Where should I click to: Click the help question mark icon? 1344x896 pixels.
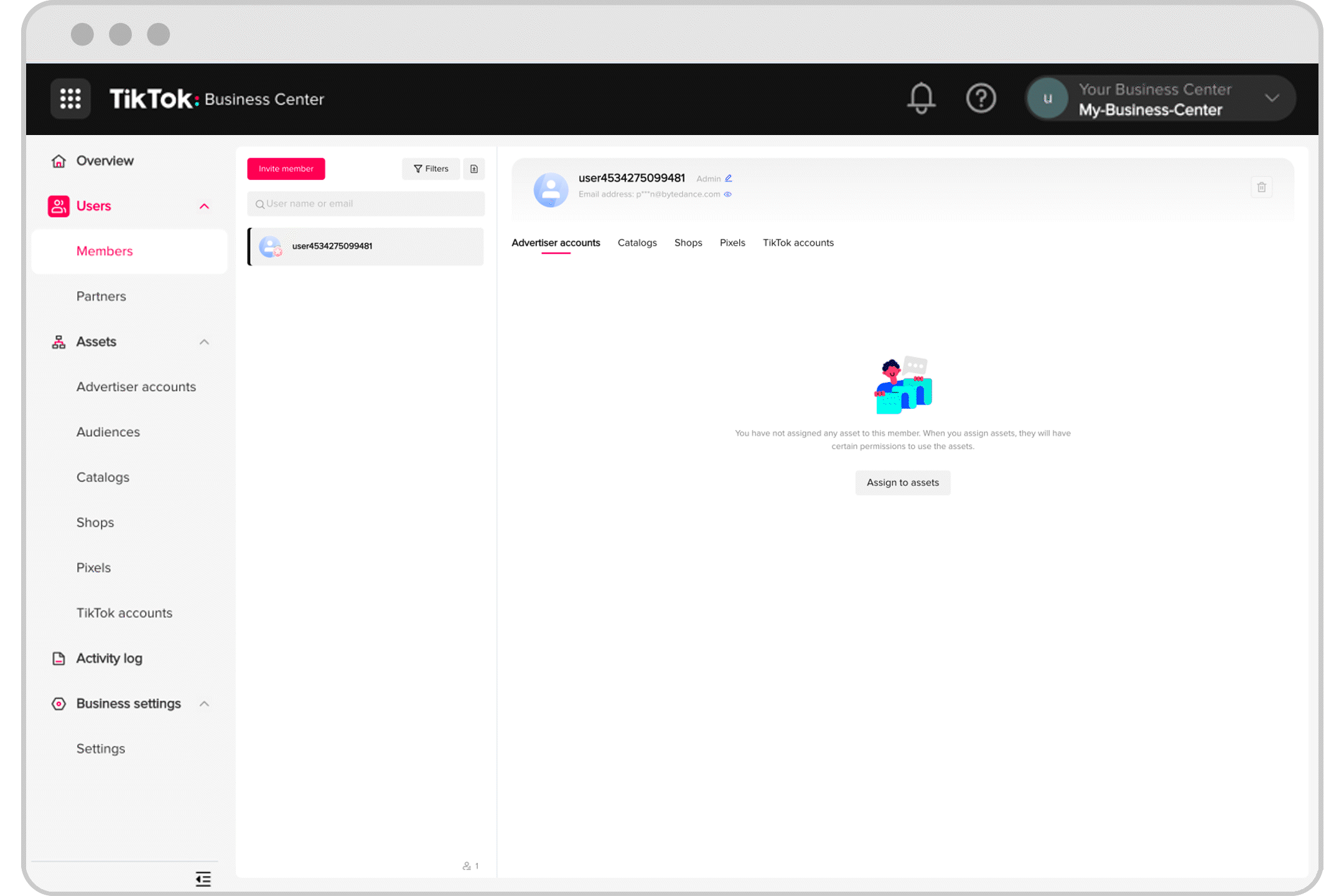coord(980,98)
